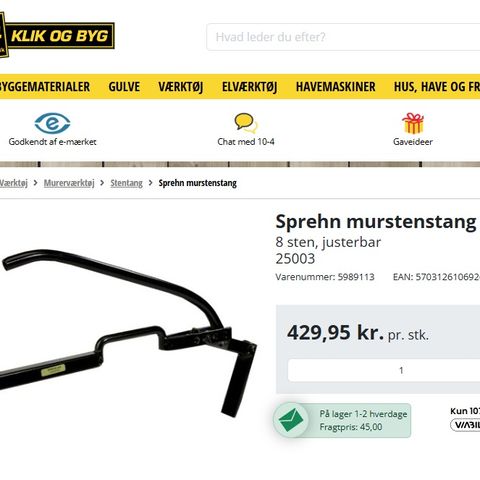480x480 pixels.
Task: Click 'Chat med 10-4' link text
Action: 246,142
